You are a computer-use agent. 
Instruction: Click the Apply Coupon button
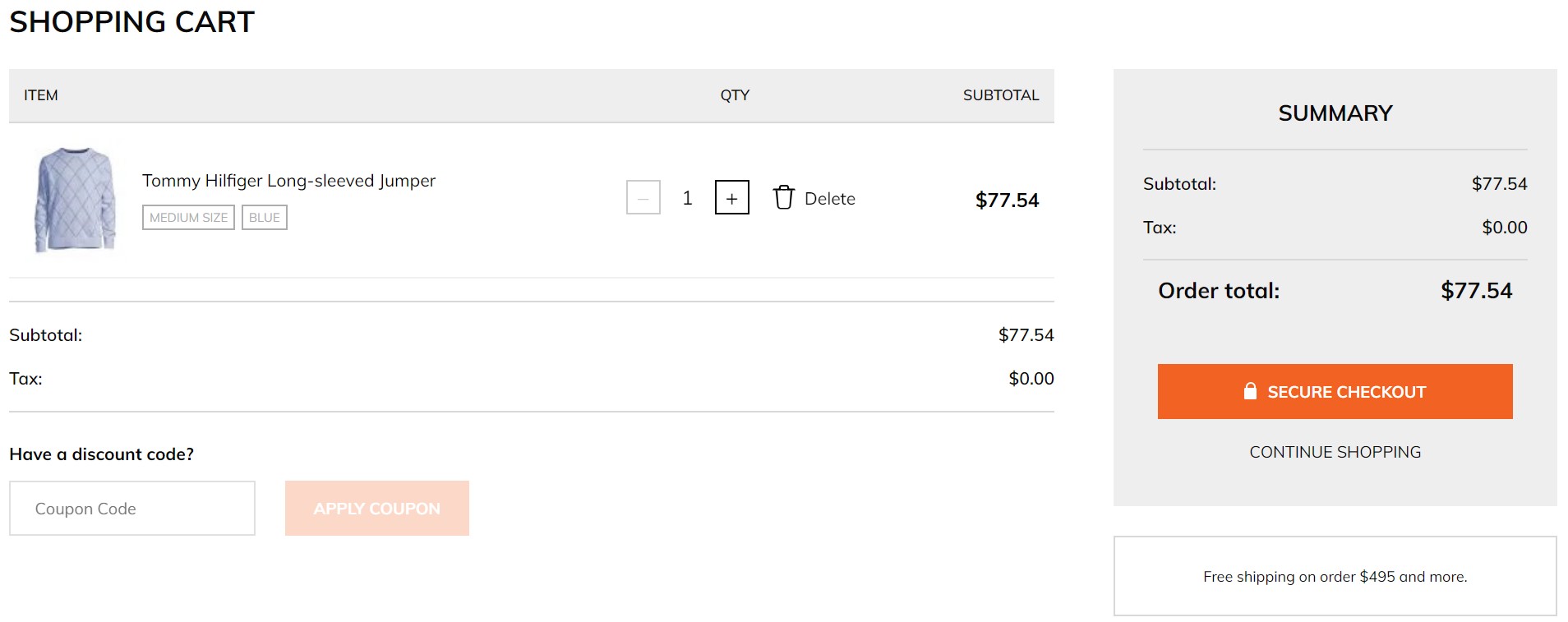point(377,508)
